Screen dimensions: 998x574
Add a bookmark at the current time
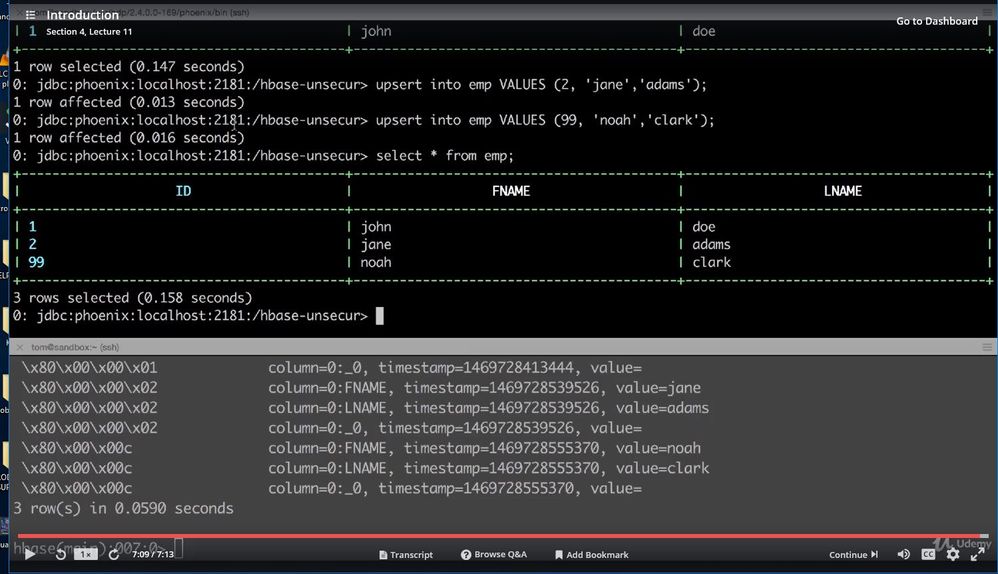pyautogui.click(x=591, y=555)
